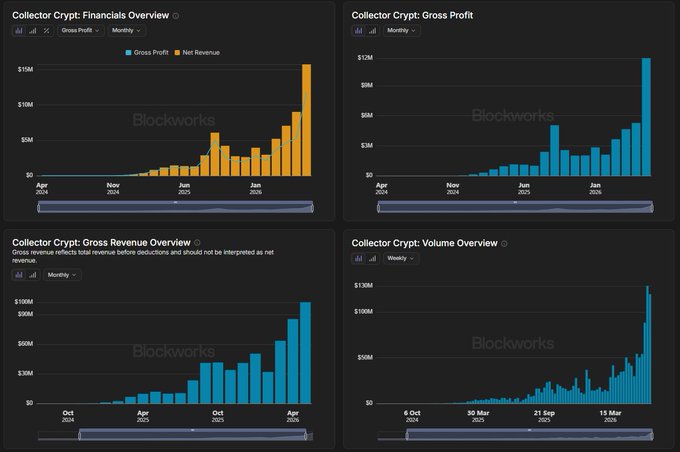The height and width of the screenshot is (452, 680).
Task: Open Monthly dropdown in Gross Profit panel
Action: [401, 30]
